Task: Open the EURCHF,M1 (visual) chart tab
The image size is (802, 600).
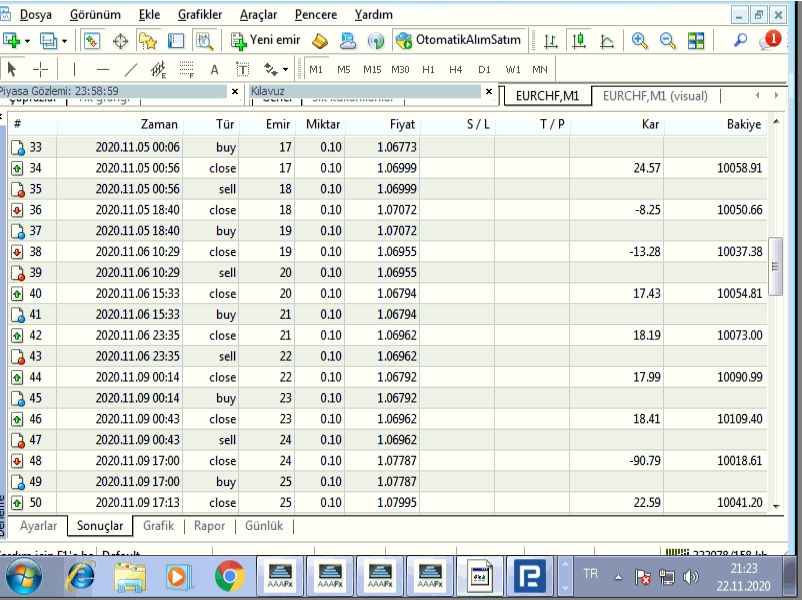Action: (x=655, y=96)
